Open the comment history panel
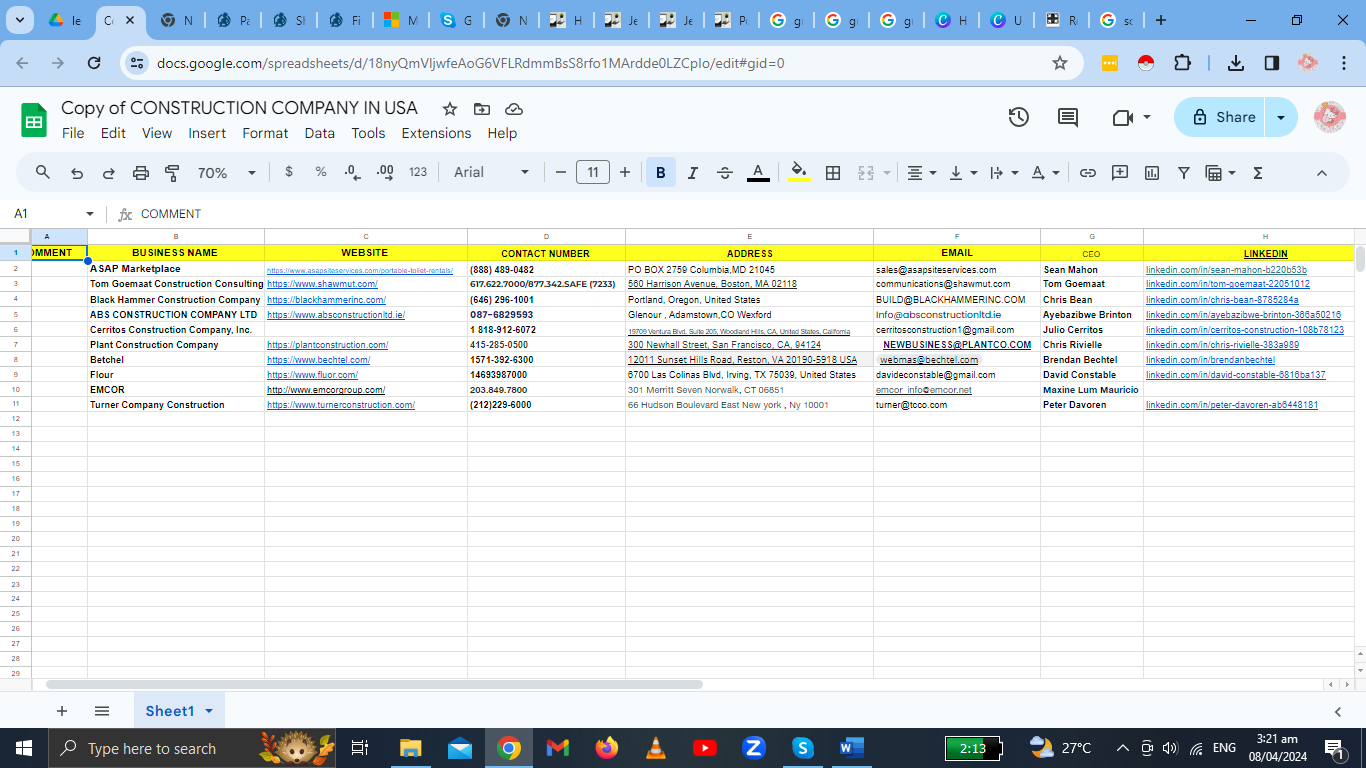 coord(1068,117)
